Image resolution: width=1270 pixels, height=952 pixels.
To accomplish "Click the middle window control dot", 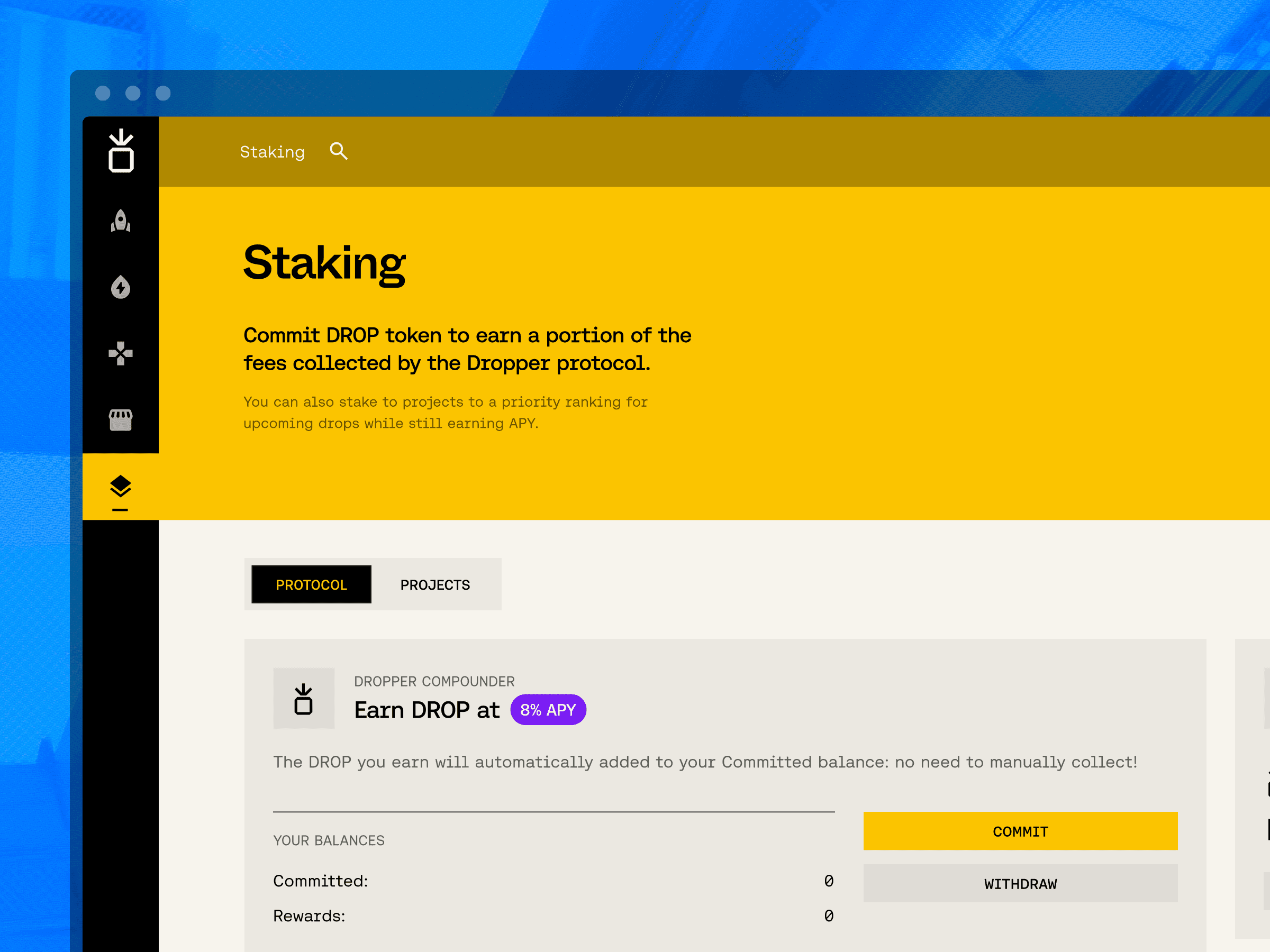I will 133,93.
